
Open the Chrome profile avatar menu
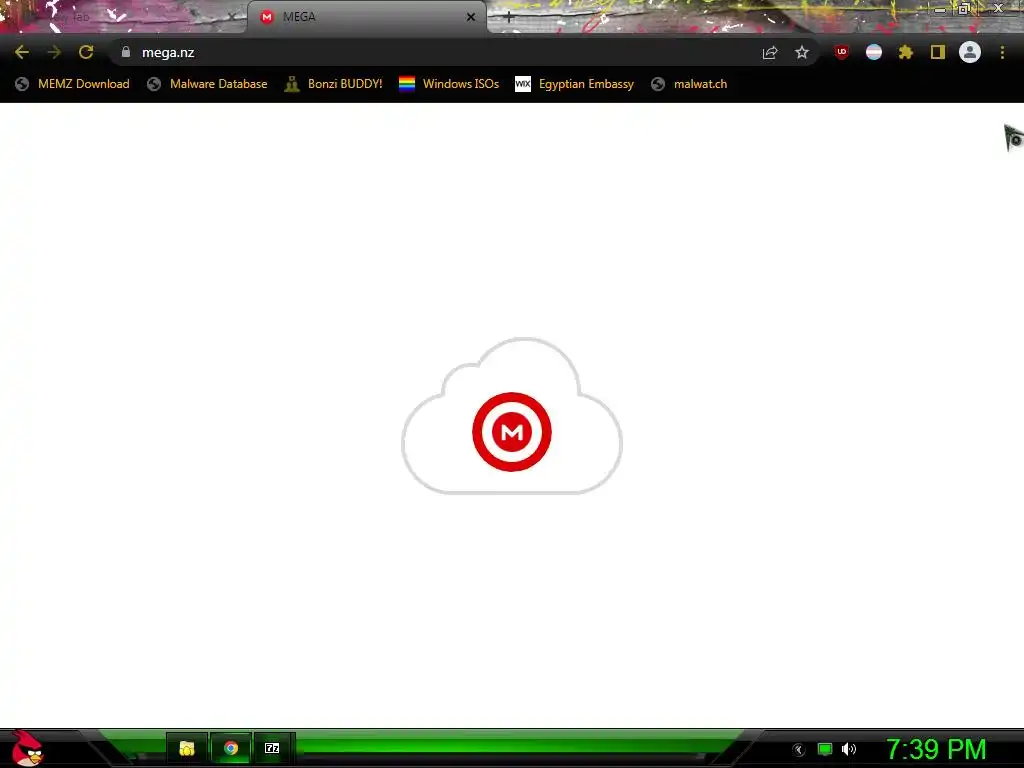pyautogui.click(x=970, y=52)
